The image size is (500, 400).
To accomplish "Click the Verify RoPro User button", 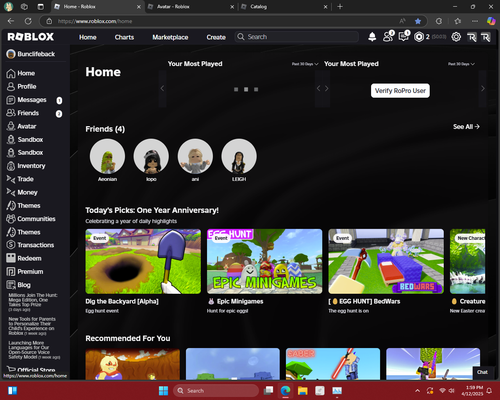I will pyautogui.click(x=400, y=91).
